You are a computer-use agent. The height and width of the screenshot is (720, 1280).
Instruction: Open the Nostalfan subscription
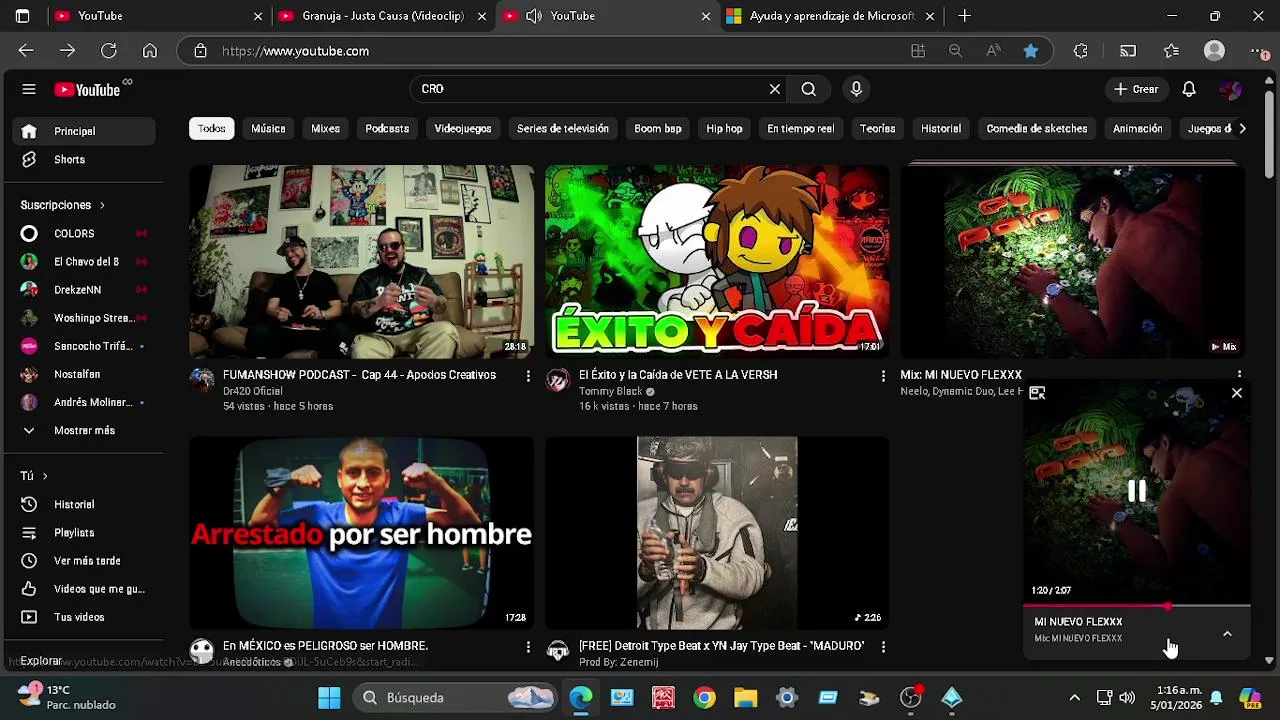tap(84, 374)
